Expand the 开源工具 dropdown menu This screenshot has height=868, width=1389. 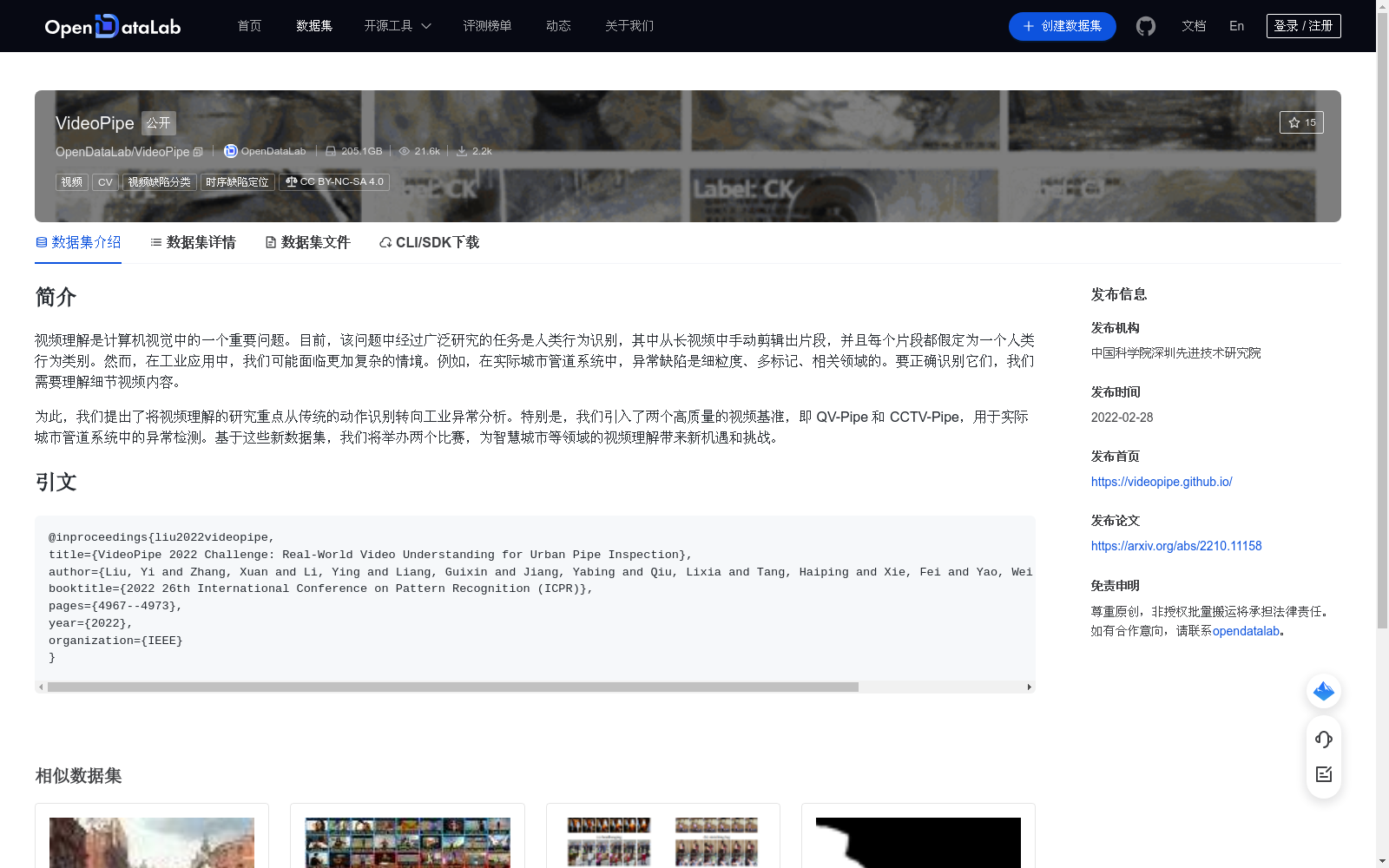[398, 26]
